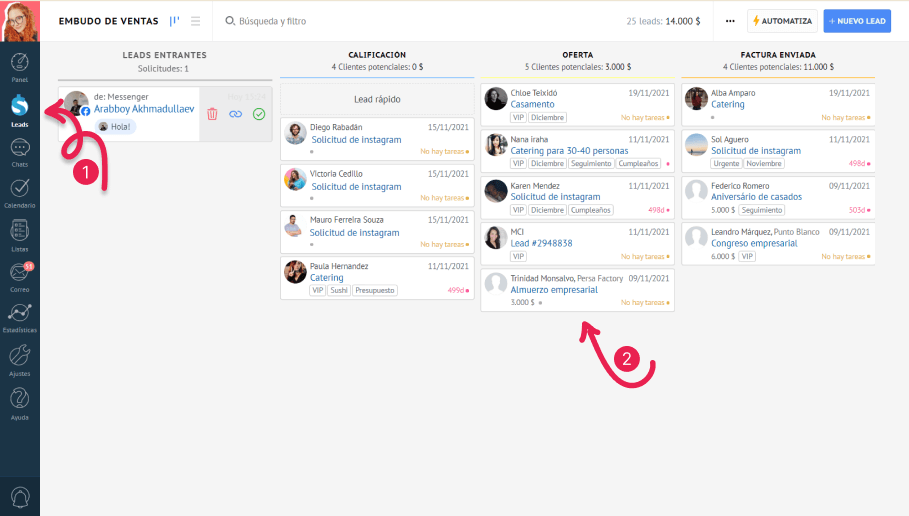
Task: Switch to list view
Action: (x=196, y=21)
